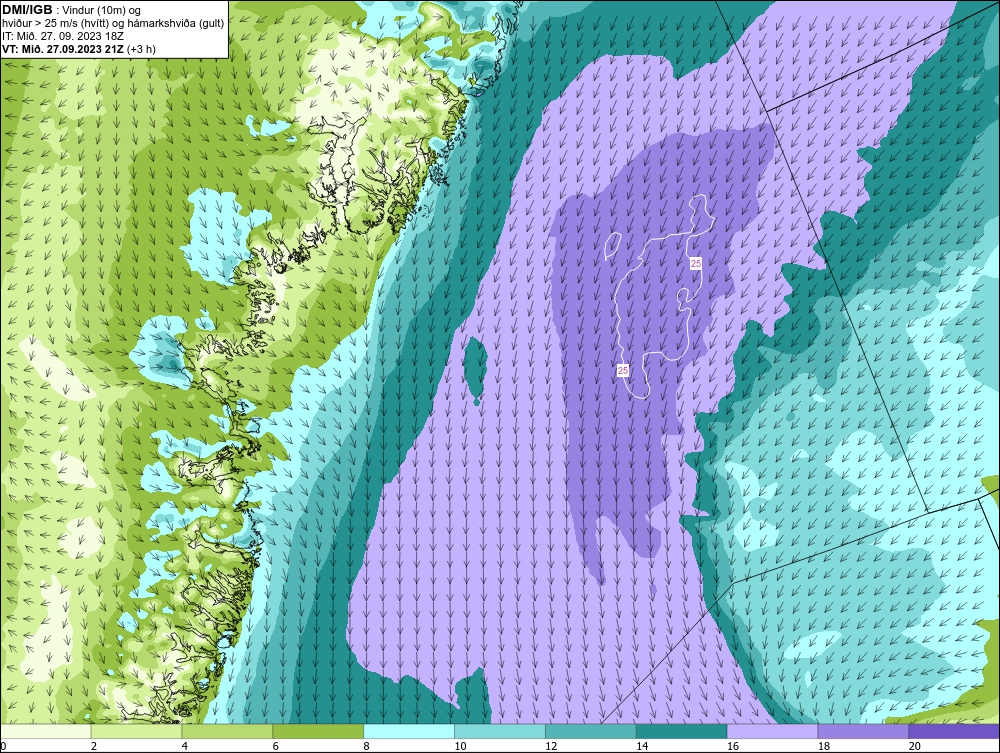Click the legend value "16"
This screenshot has width=1000, height=753.
733,746
